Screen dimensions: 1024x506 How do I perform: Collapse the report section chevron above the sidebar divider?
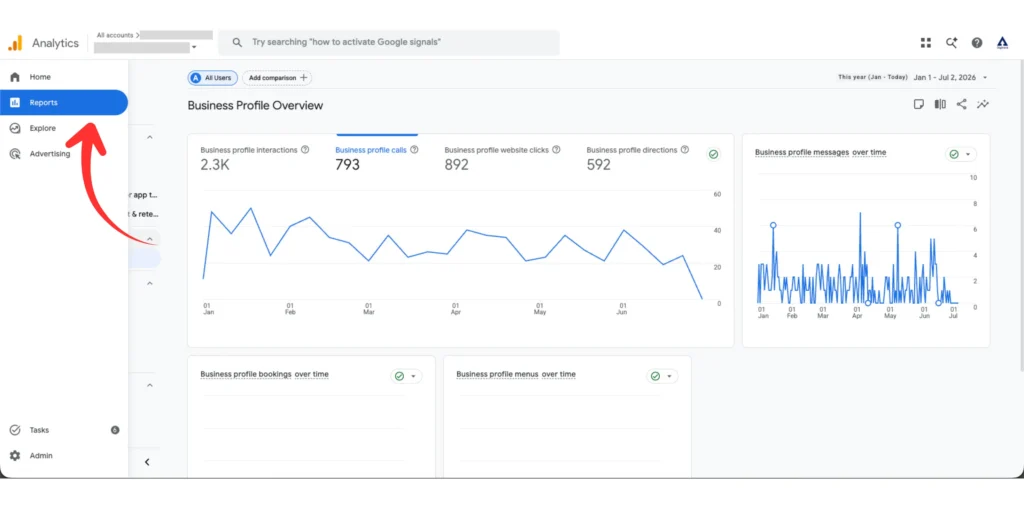(x=150, y=283)
